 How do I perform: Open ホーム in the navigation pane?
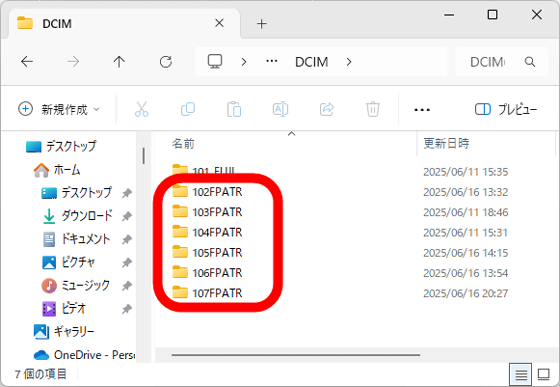coord(56,170)
